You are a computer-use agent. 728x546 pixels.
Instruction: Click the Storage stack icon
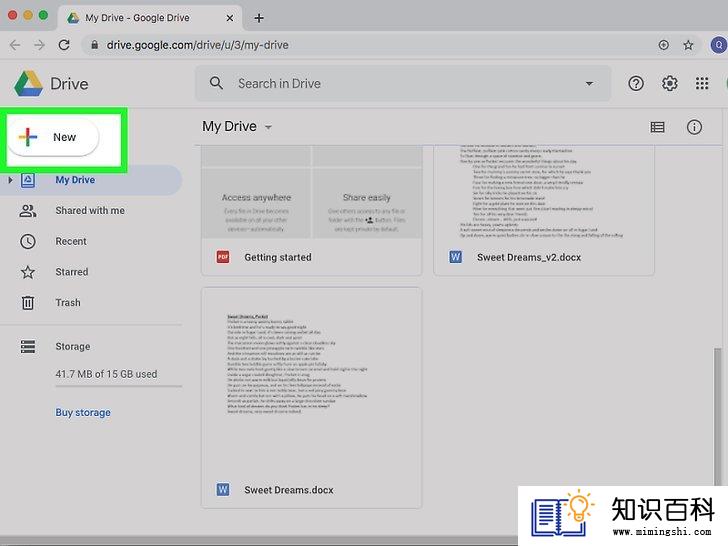27,346
